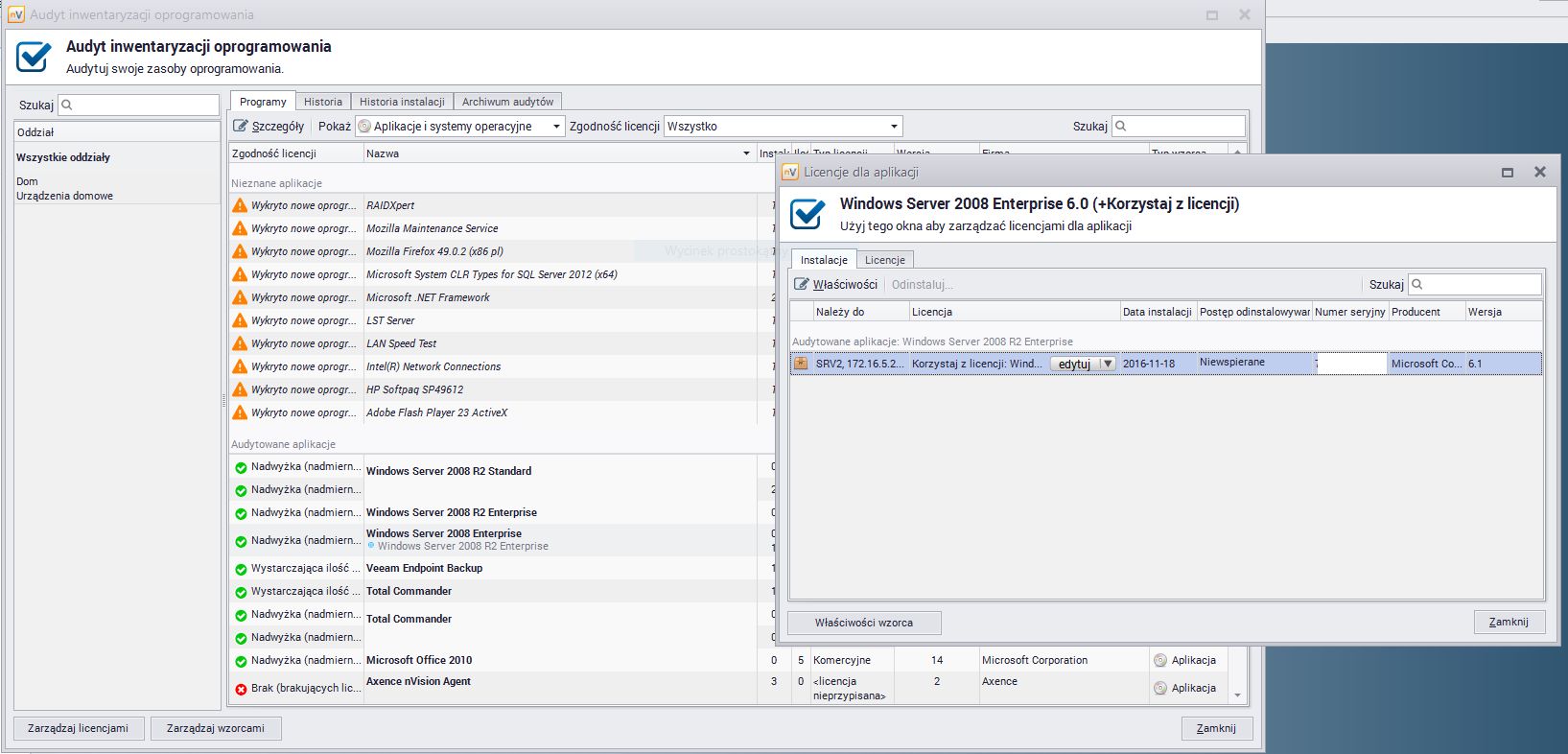Click the Zgodność licencji column header in the list

296,153
